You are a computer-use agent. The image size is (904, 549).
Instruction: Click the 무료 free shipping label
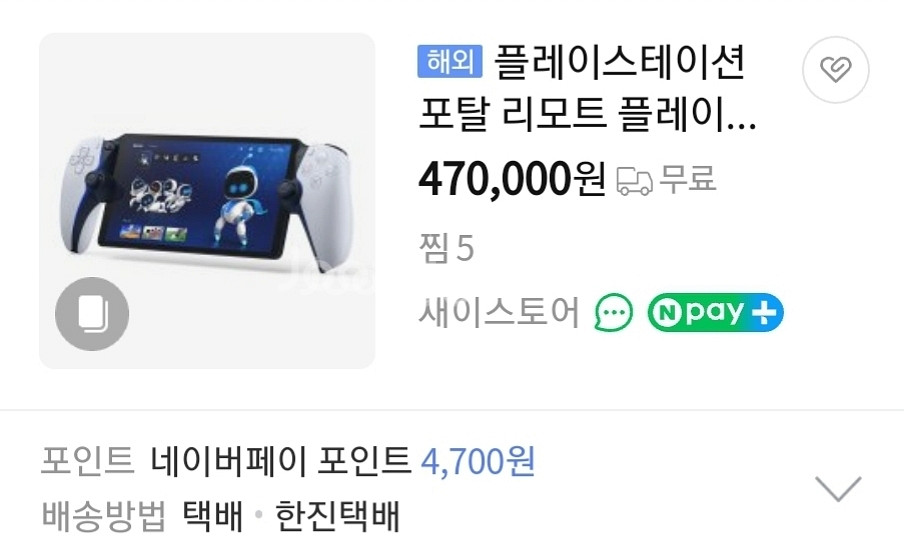coord(687,179)
